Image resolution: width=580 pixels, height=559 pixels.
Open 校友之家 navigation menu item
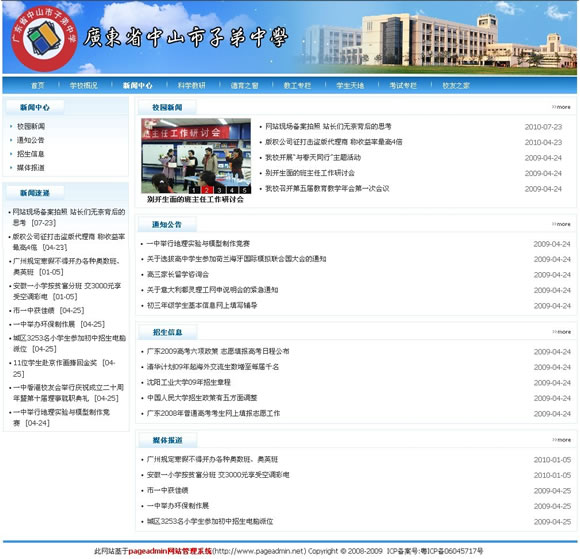tap(456, 85)
